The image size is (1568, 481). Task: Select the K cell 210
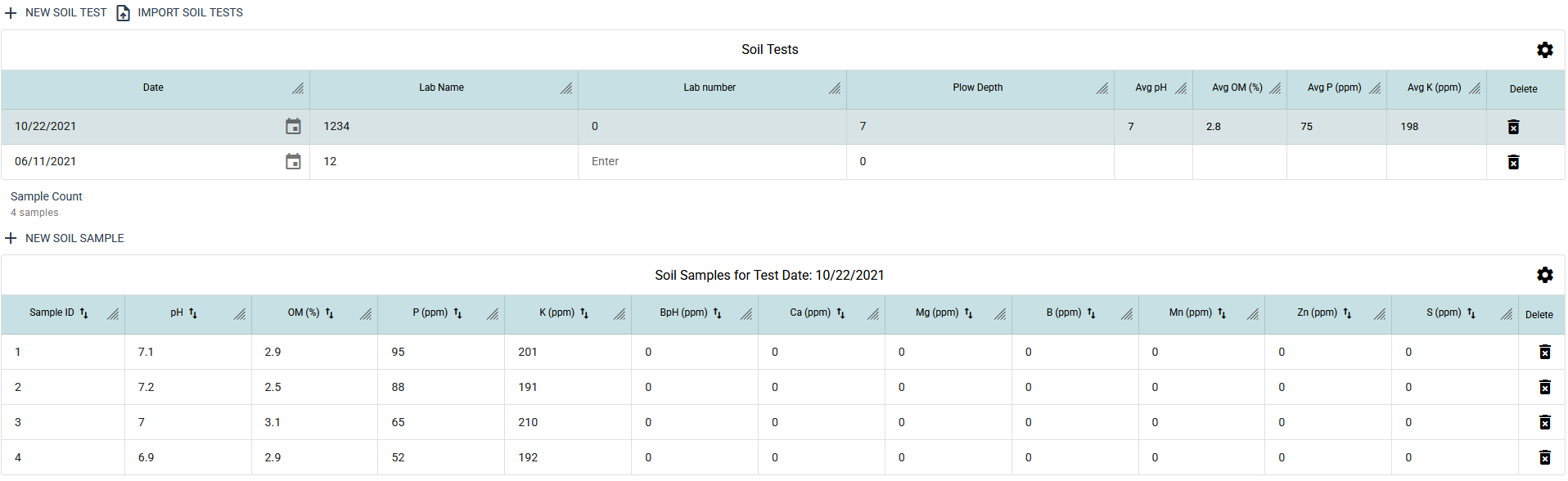[x=568, y=422]
